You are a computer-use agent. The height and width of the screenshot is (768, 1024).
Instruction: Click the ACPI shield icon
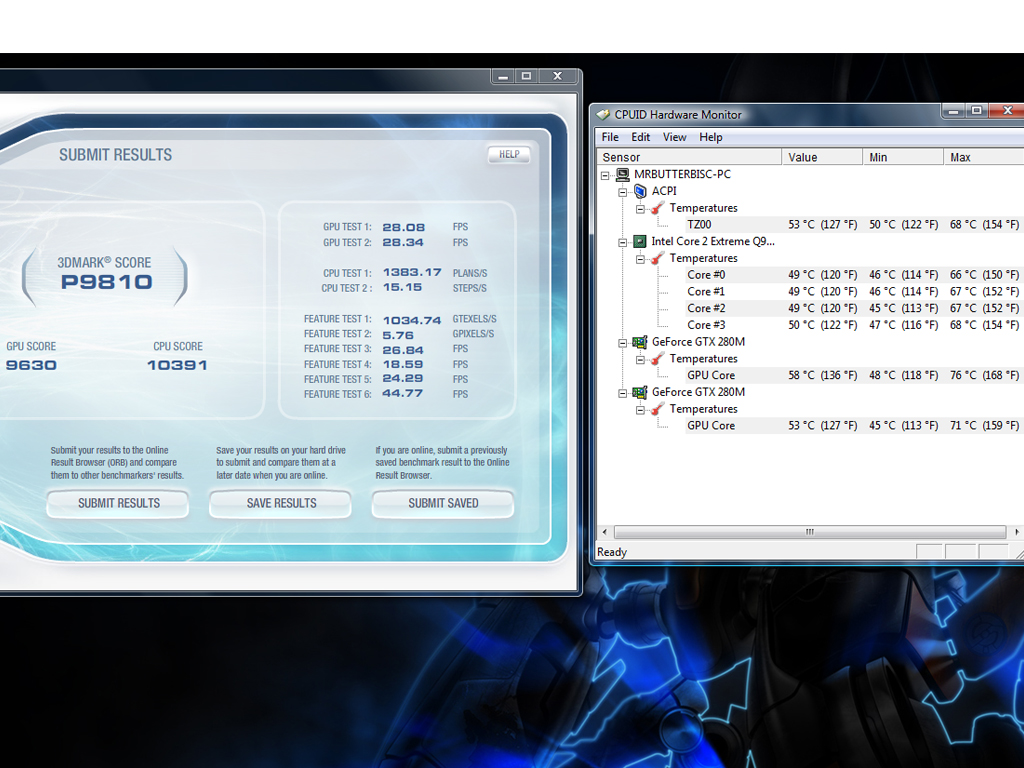(641, 191)
